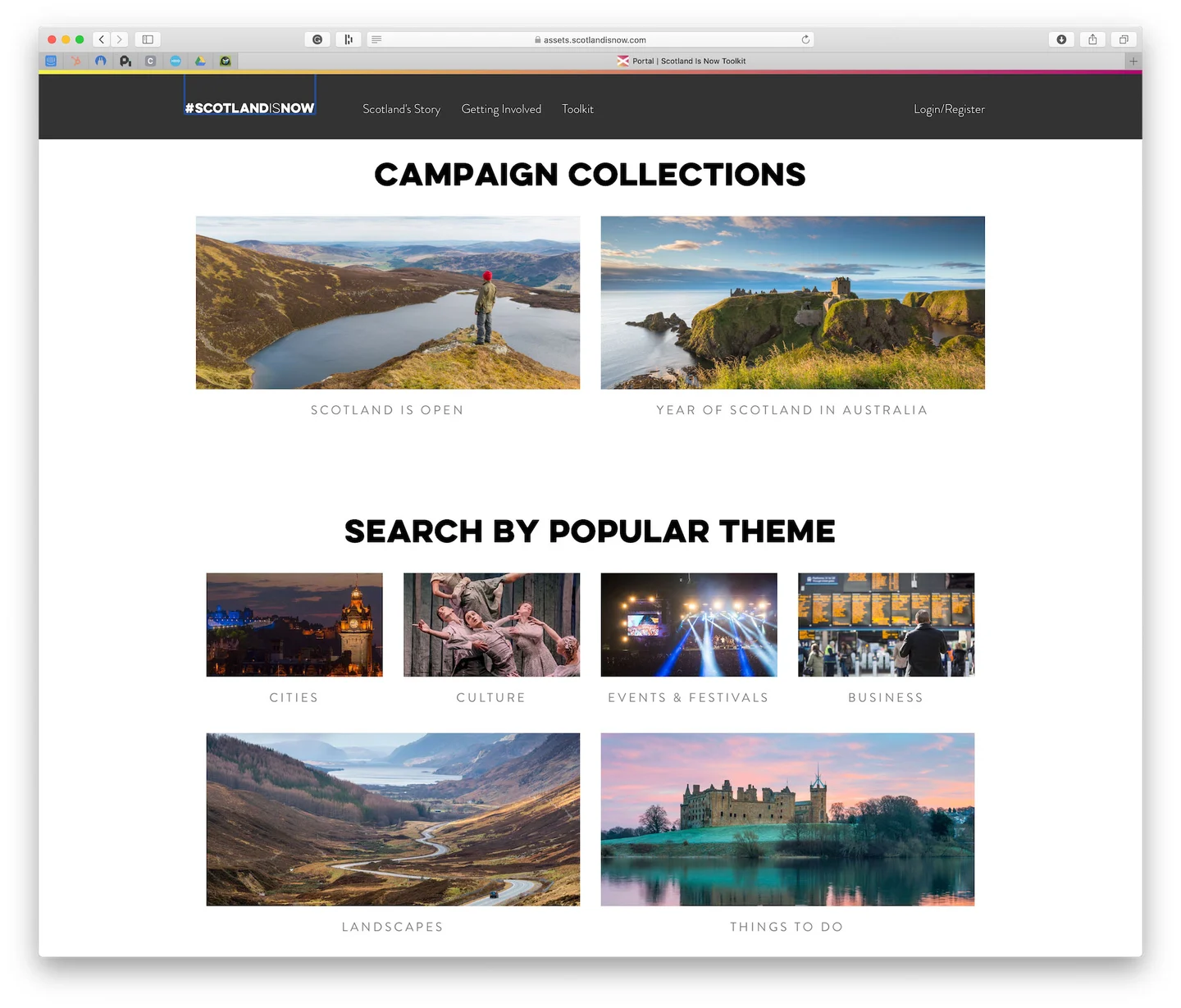Select the Google Drive favicon in bookmarks bar
This screenshot has height=1008, width=1181.
tap(200, 61)
